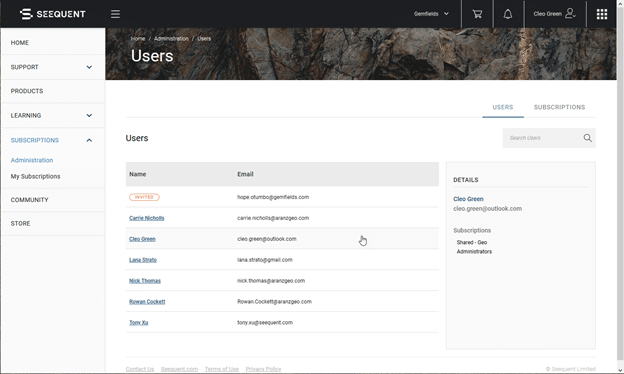Select the Users tab
Image resolution: width=624 pixels, height=374 pixels.
[503, 107]
